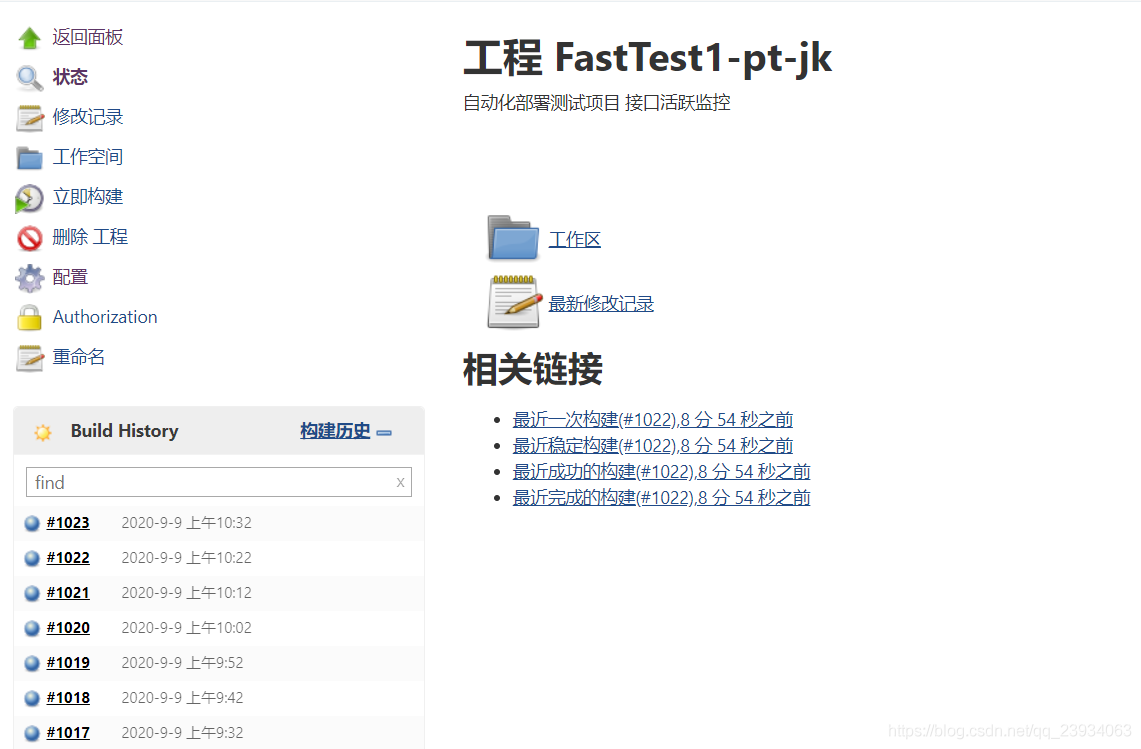Click the yellow padlock Authorization icon
The height and width of the screenshot is (749, 1141).
point(29,318)
